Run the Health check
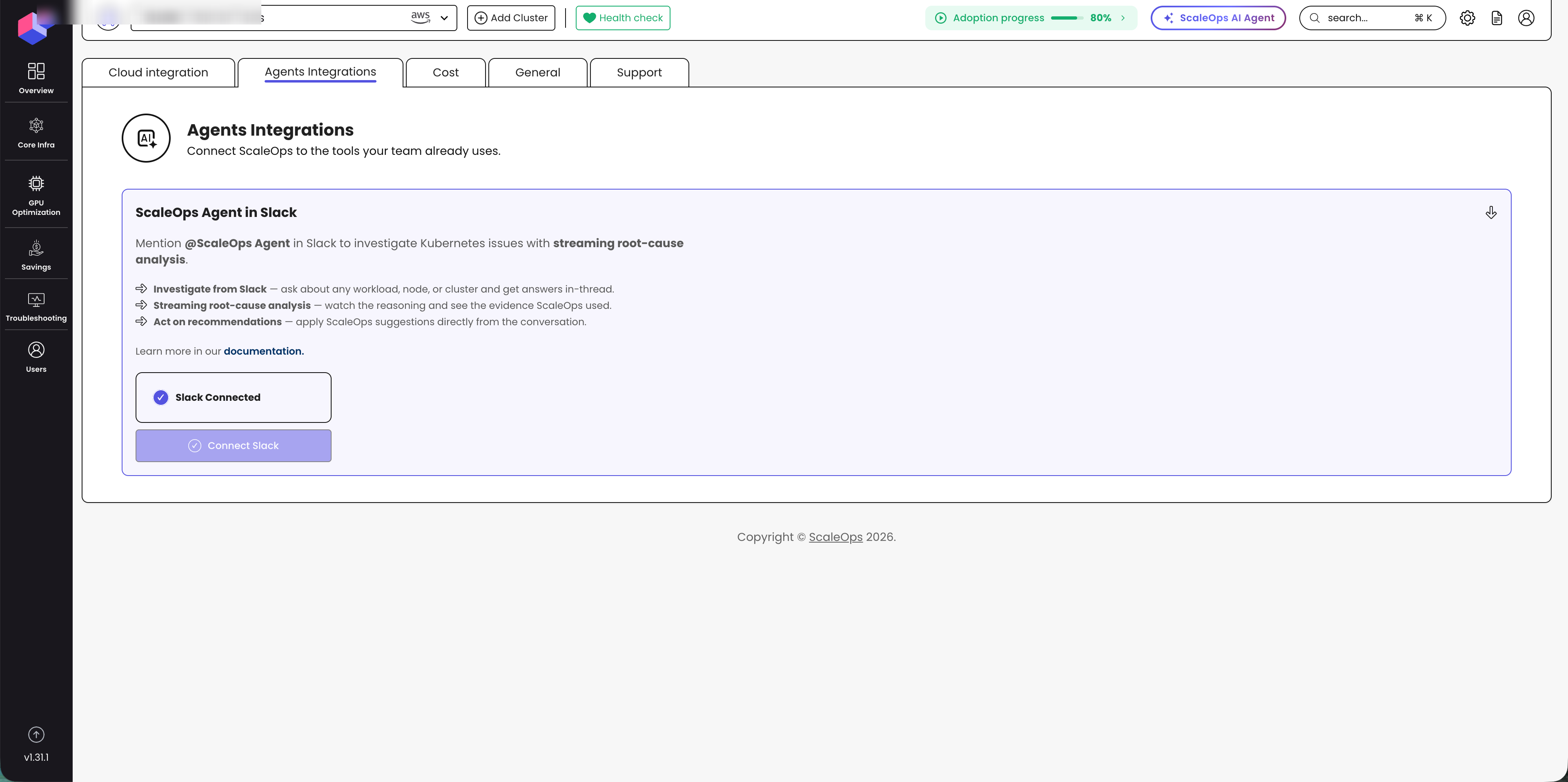The image size is (1568, 782). coord(623,18)
